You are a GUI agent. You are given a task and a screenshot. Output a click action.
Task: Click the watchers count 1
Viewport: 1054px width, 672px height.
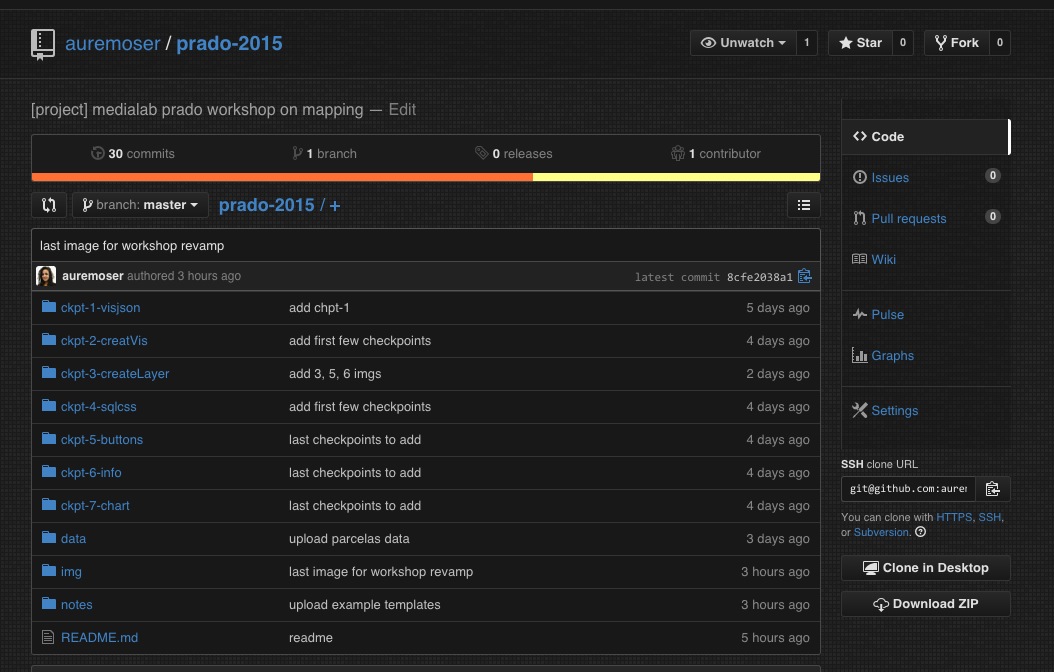click(807, 43)
